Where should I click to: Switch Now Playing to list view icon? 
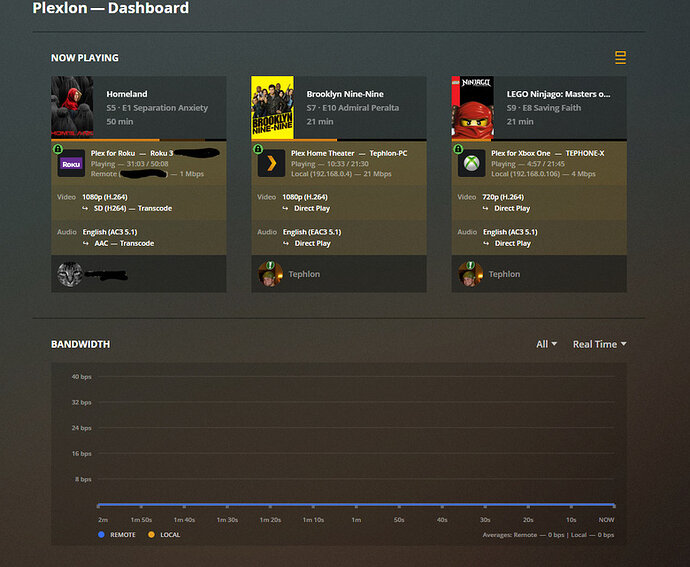coord(620,58)
